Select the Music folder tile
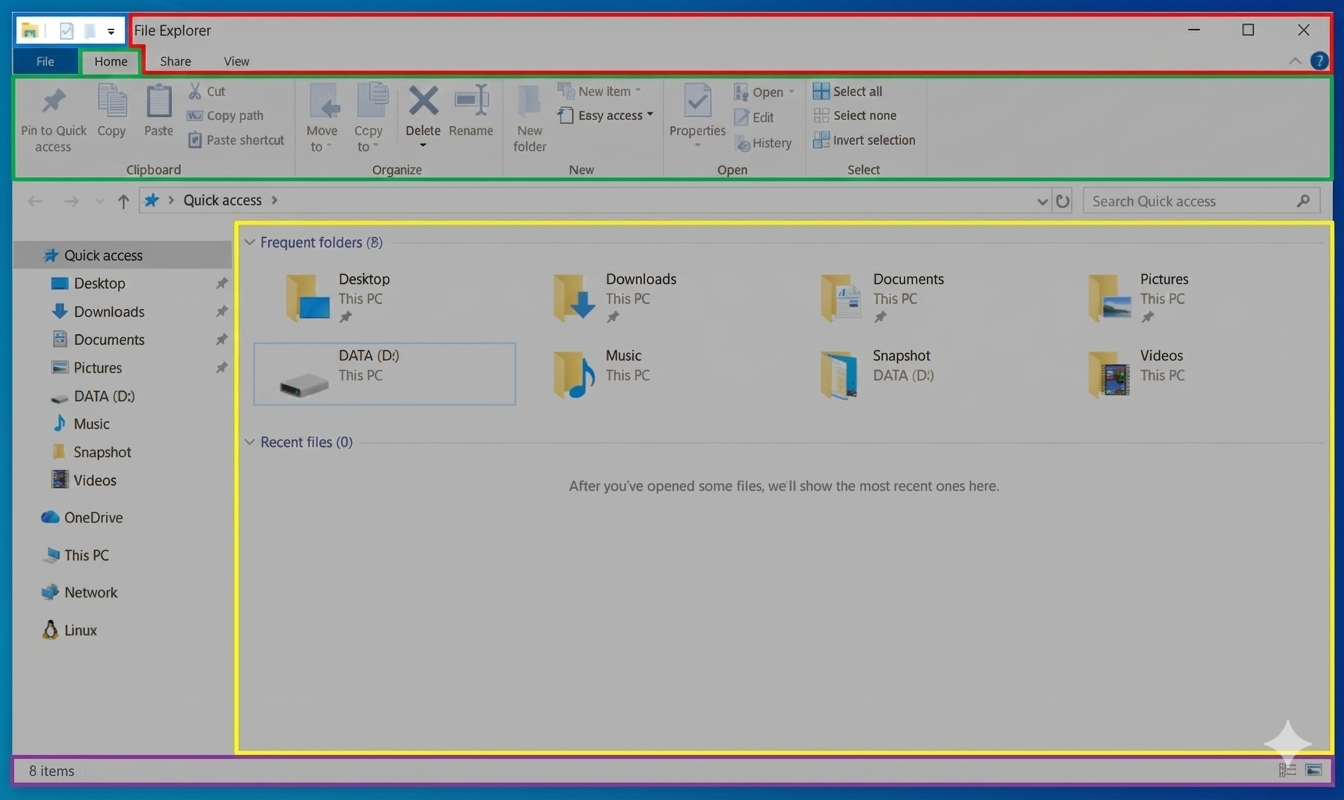Screen dimensions: 1344x800 tap(651, 374)
